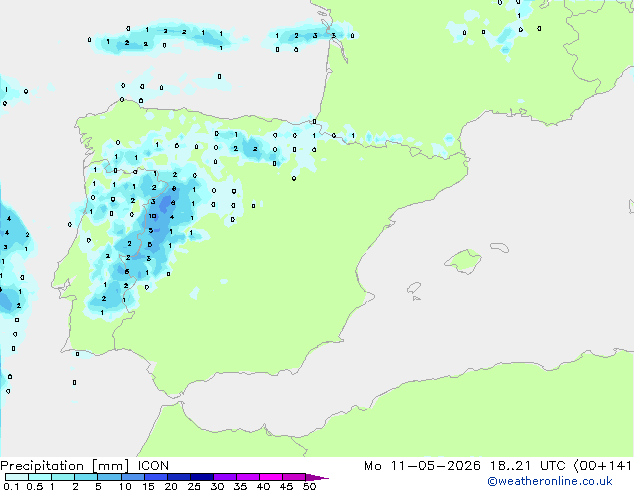This screenshot has width=634, height=490.
Task: Click the 'ICON' model name label
Action: [x=153, y=466]
